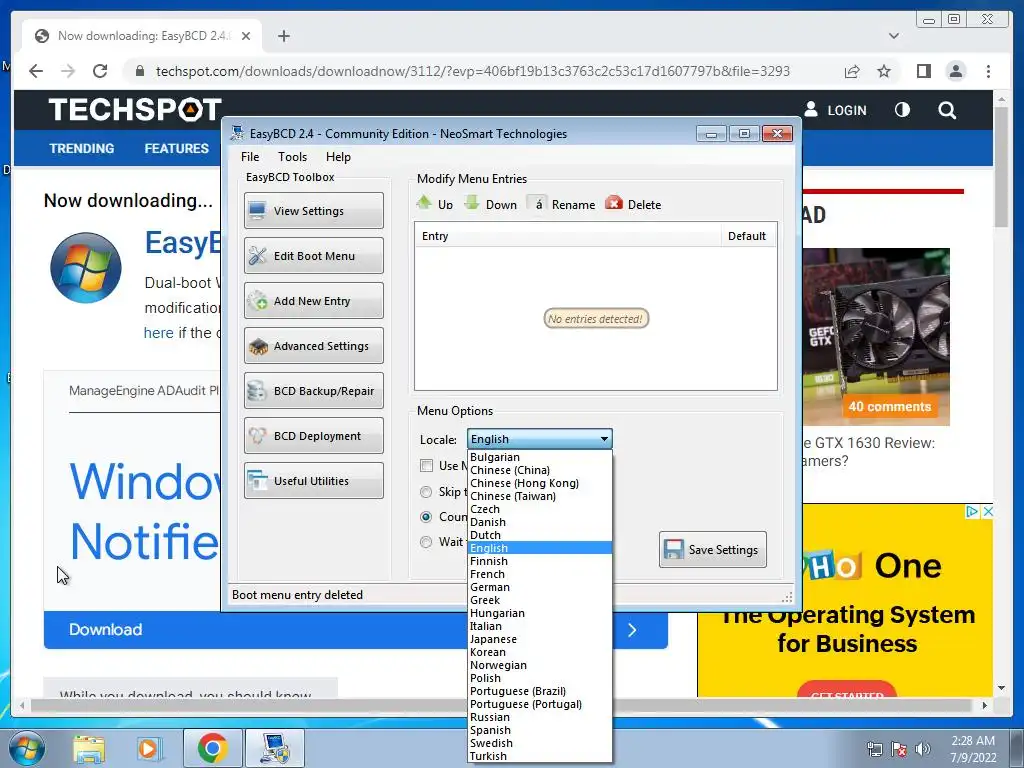Choose Spanish in locale list
Screen dimensions: 1024x768
coord(539,730)
